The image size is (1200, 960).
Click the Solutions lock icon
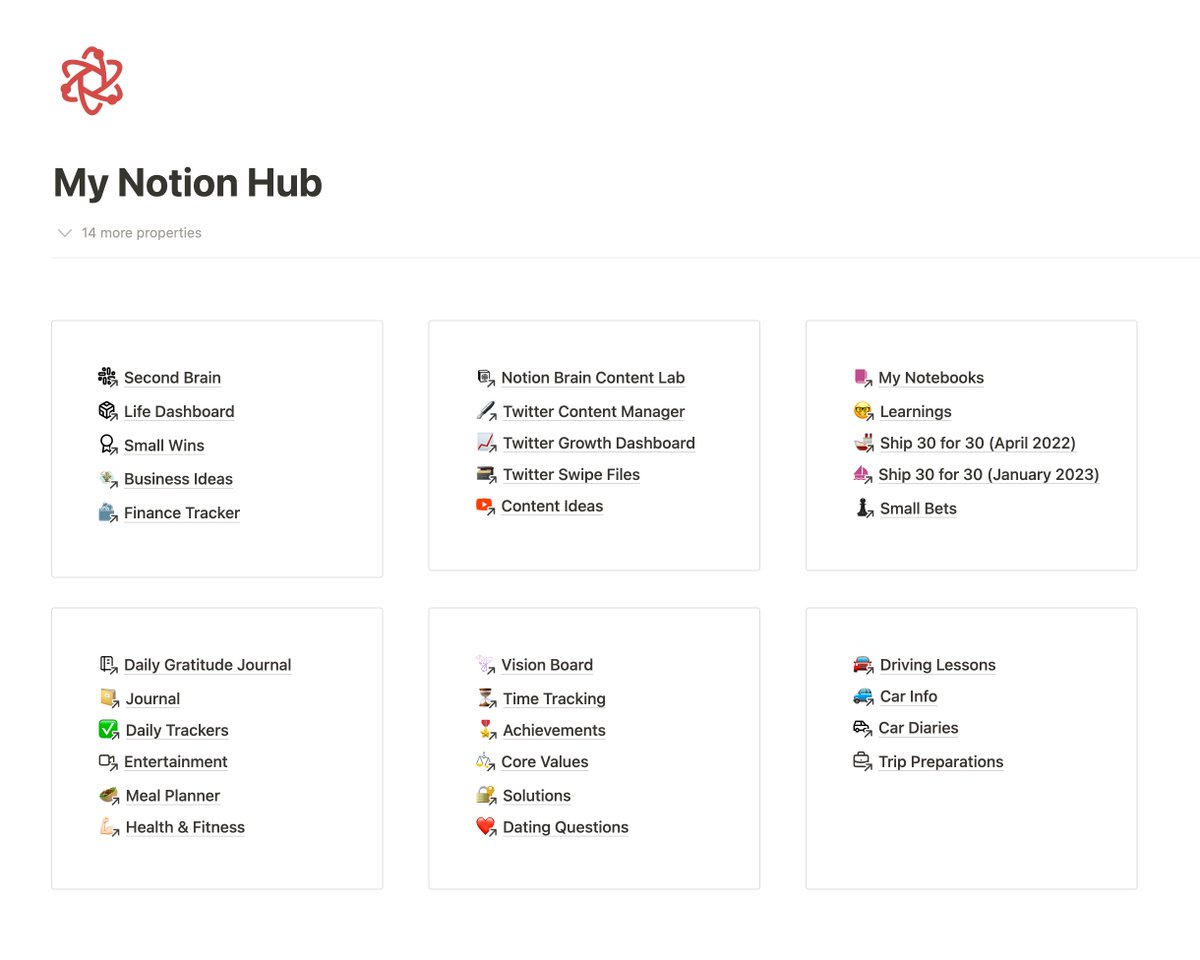(x=486, y=795)
